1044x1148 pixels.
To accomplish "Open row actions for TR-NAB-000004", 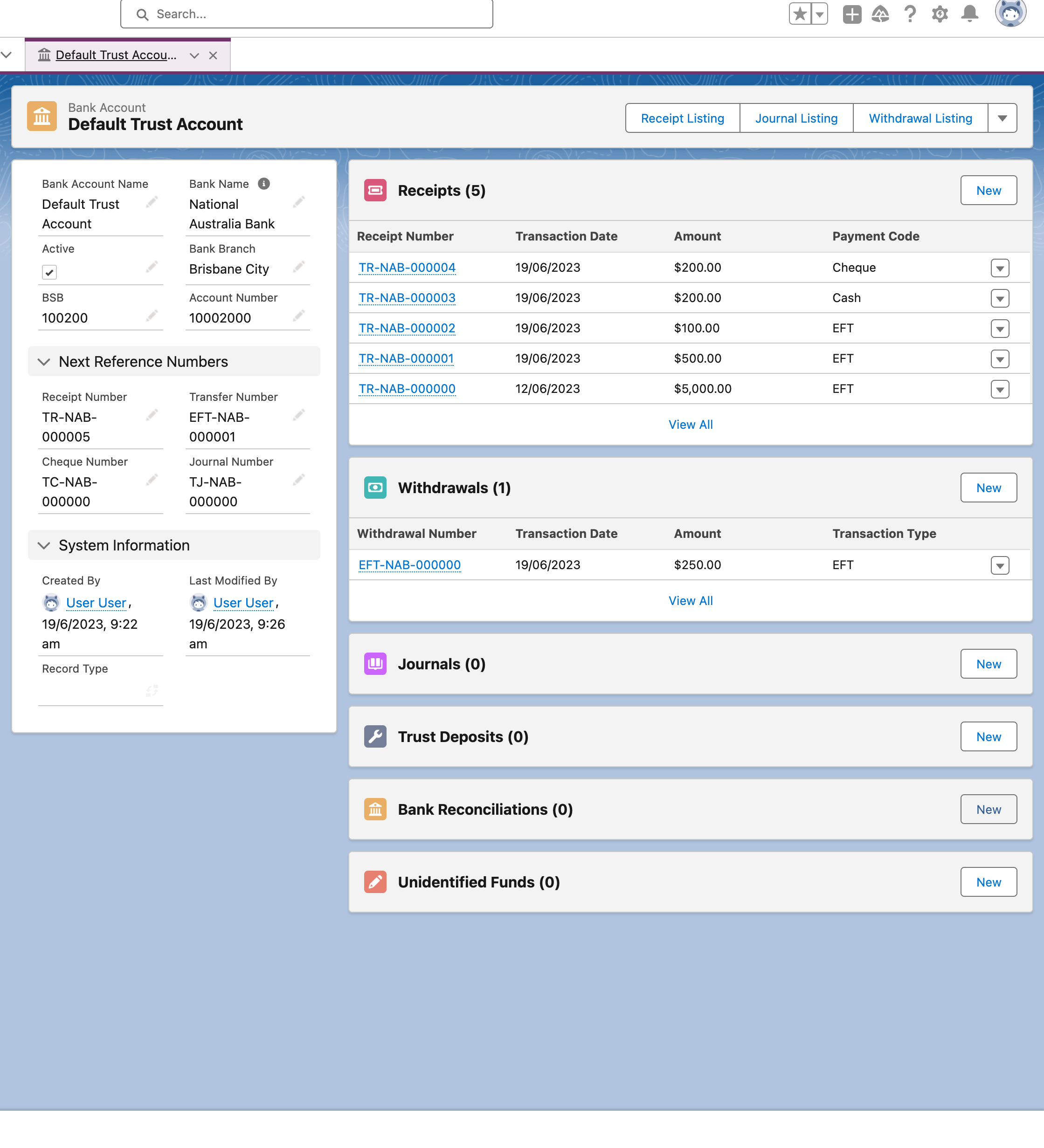I will coord(1000,268).
